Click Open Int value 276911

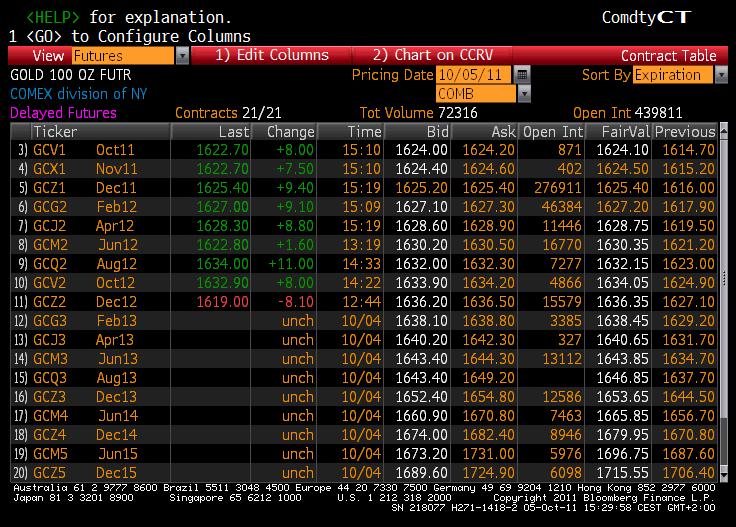click(x=558, y=188)
